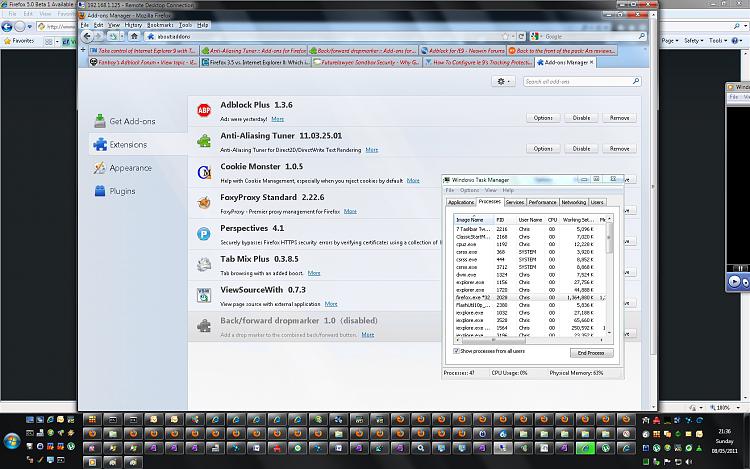
Task: Switch to Task Manager Performance tab
Action: pyautogui.click(x=542, y=202)
